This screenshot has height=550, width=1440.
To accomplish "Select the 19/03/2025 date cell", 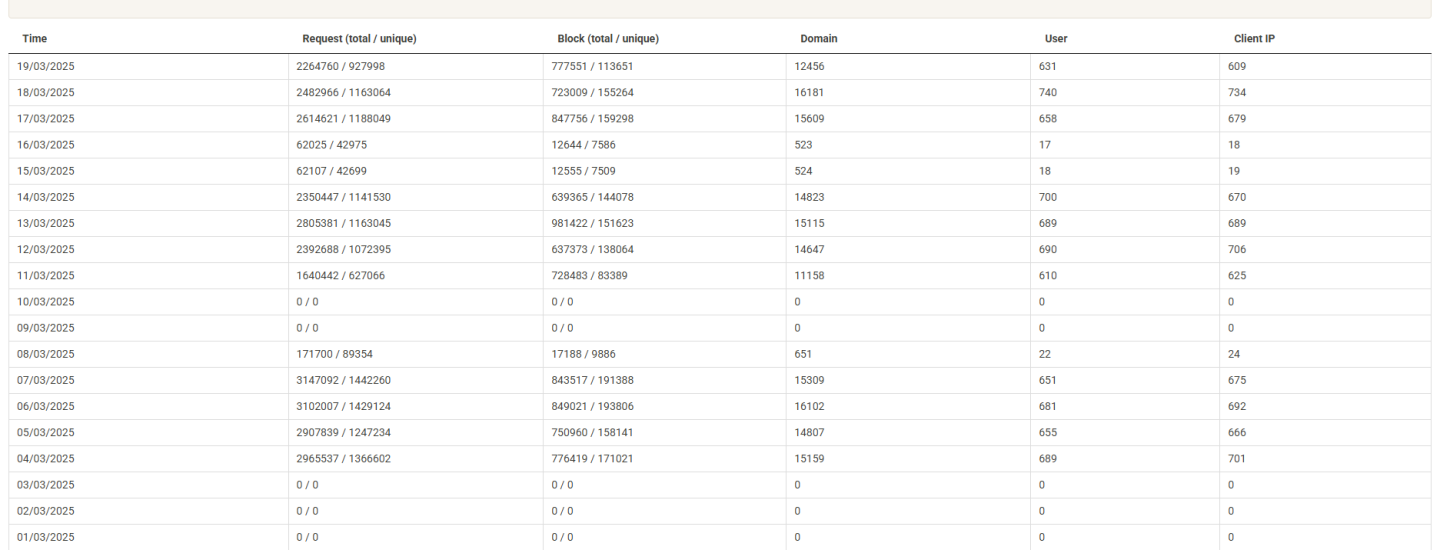I will pos(46,66).
